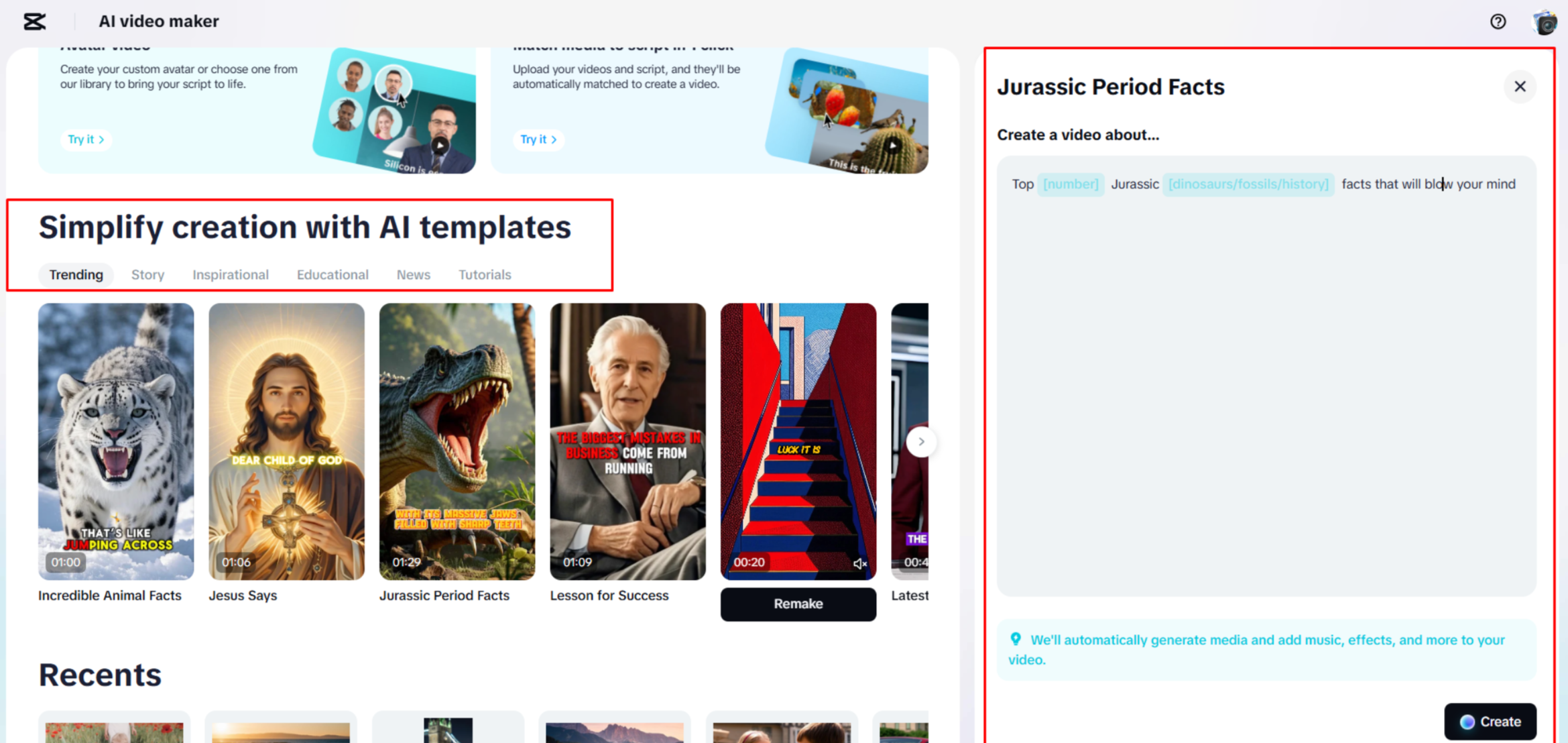The width and height of the screenshot is (1568, 743).
Task: Open the Tutorials tab
Action: (484, 275)
